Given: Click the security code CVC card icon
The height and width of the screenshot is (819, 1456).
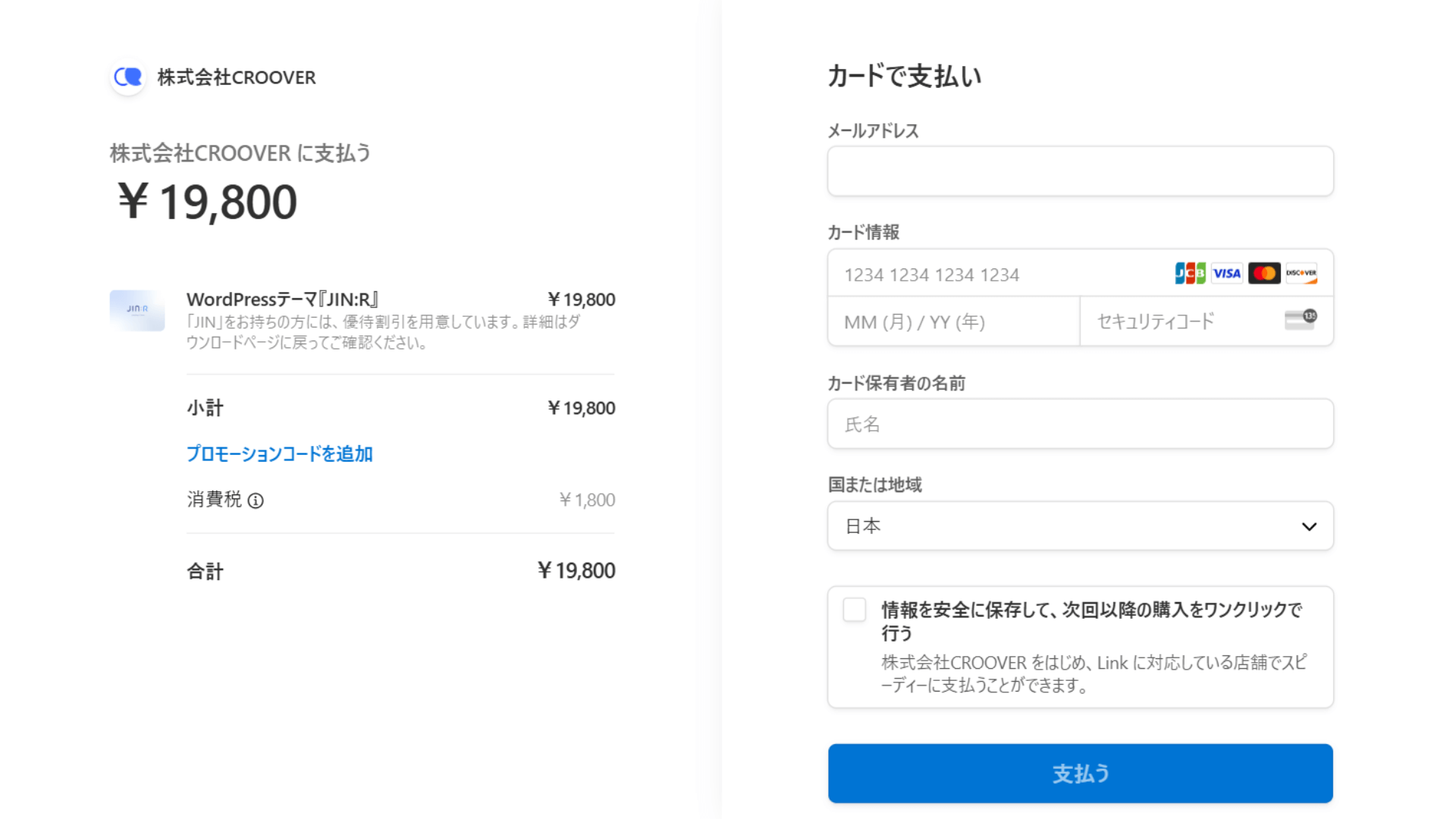Looking at the screenshot, I should click(1301, 319).
